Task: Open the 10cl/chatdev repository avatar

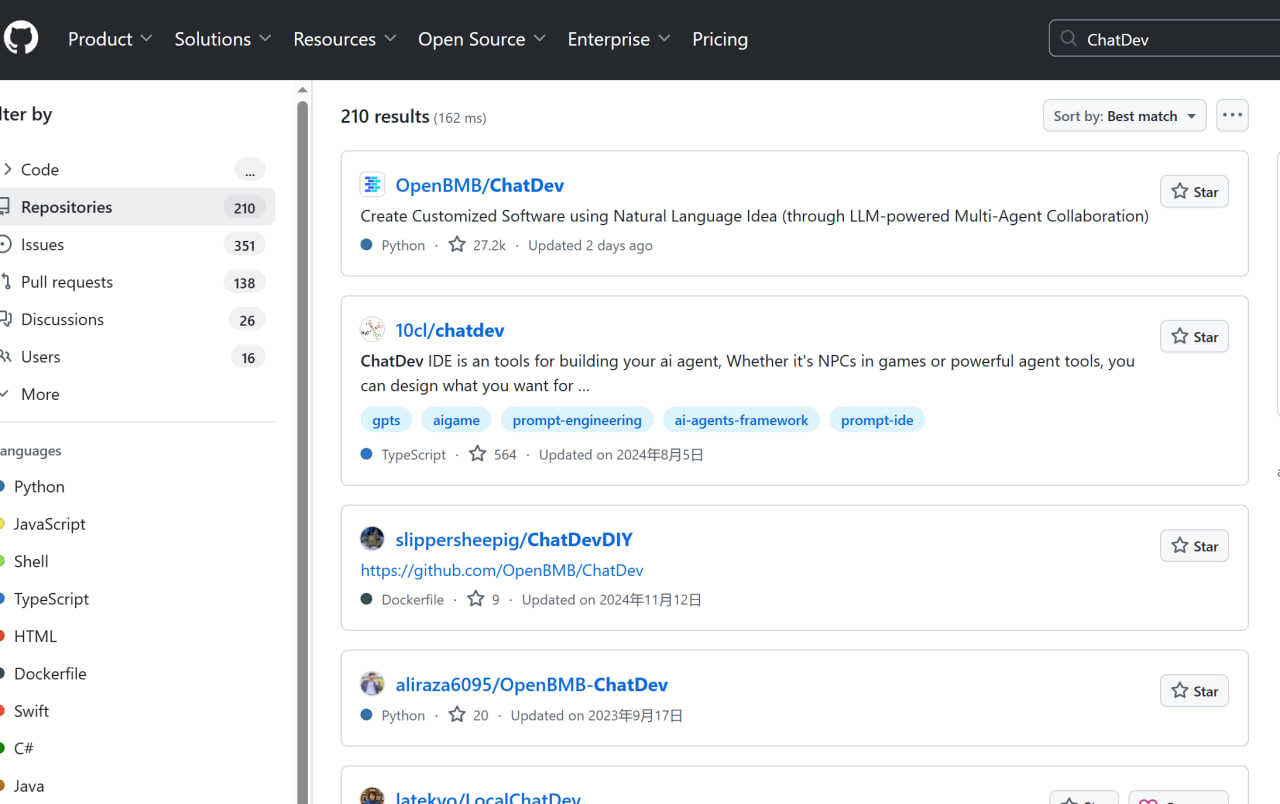Action: (372, 329)
